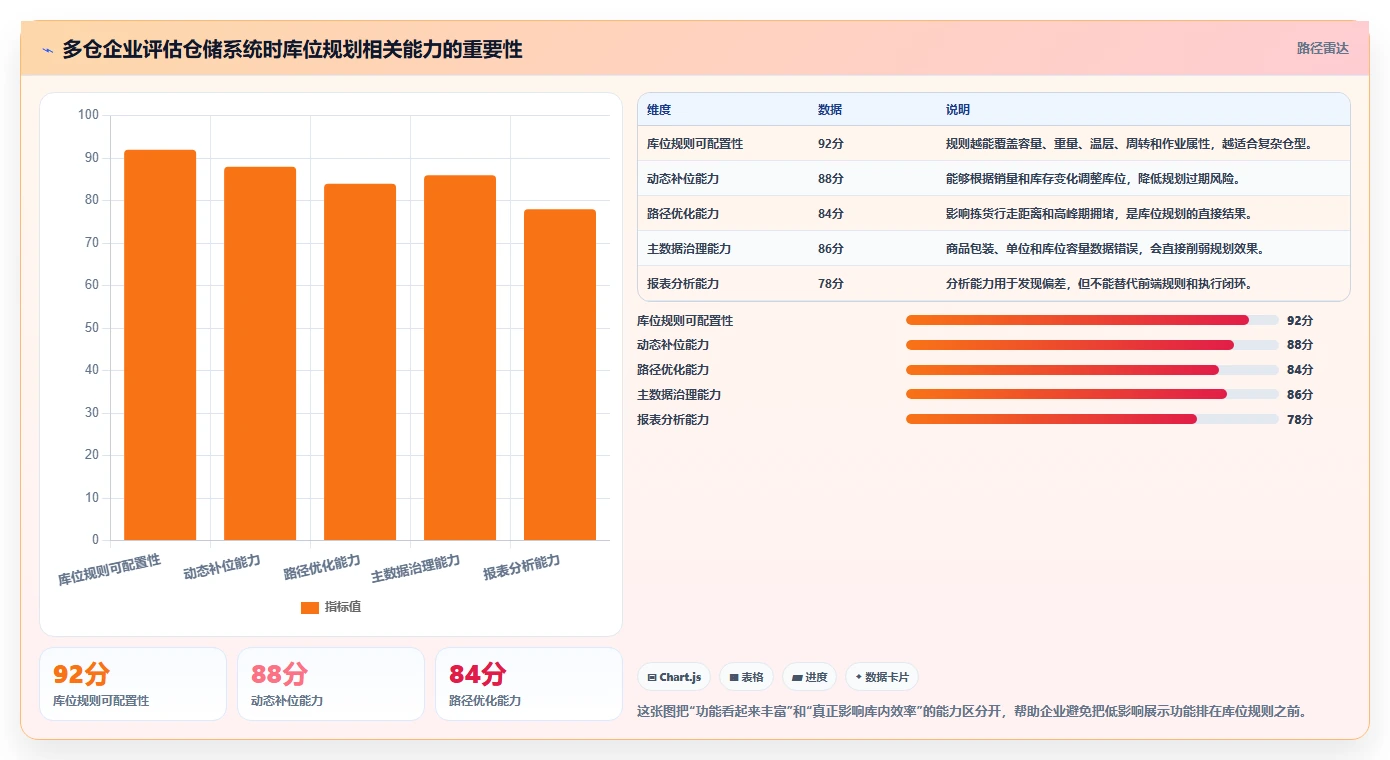Image resolution: width=1390 pixels, height=760 pixels.
Task: Click the 路径优化能力 bar in chart
Action: click(x=360, y=362)
